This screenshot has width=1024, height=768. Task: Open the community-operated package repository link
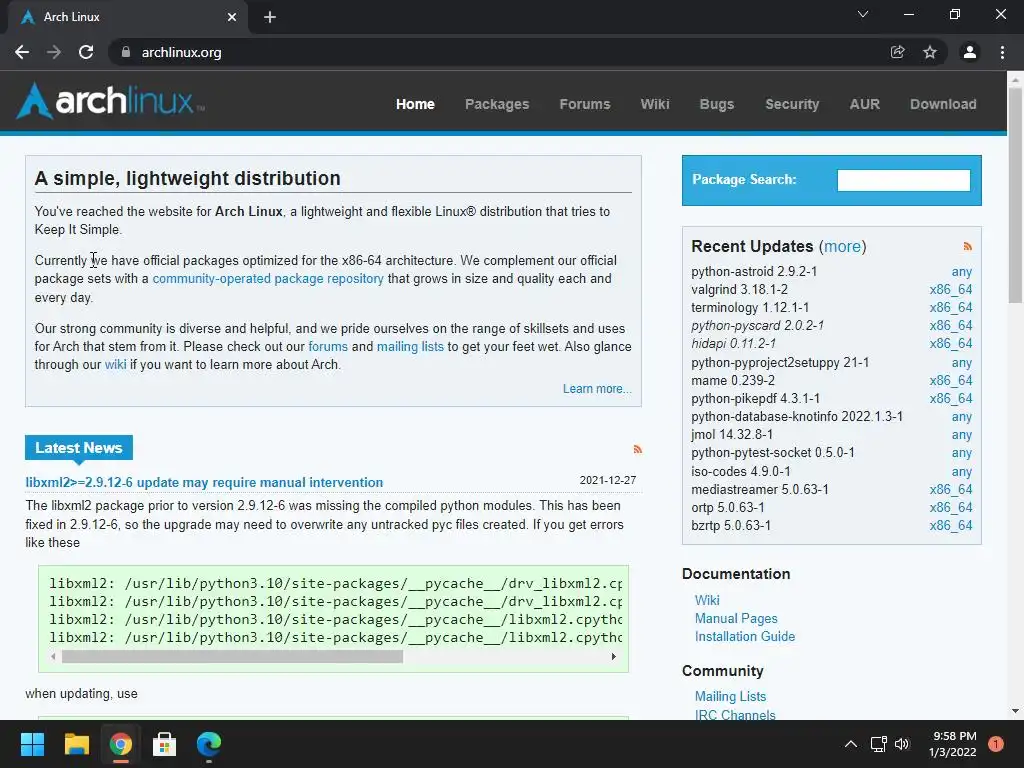click(268, 279)
